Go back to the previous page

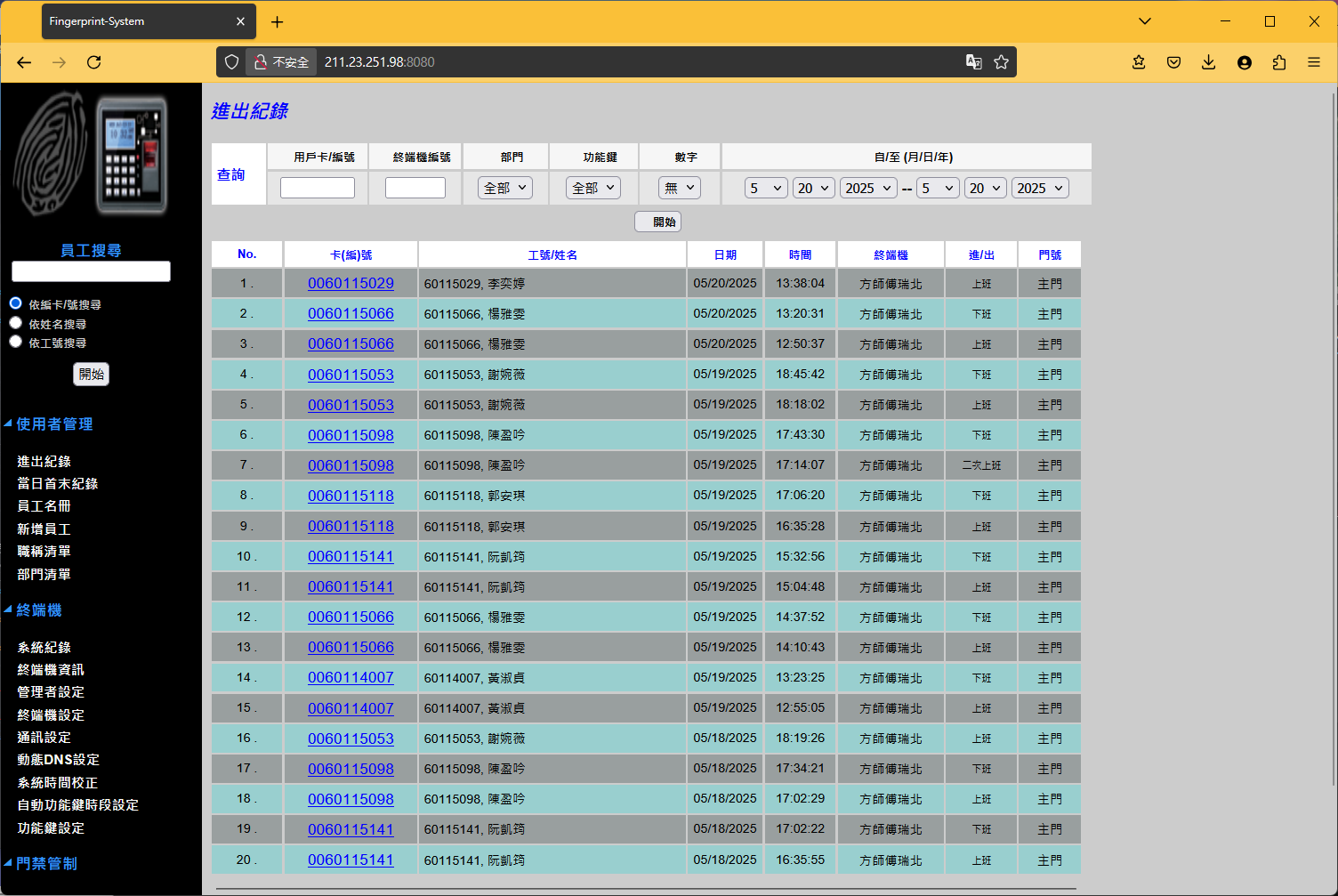[x=24, y=62]
